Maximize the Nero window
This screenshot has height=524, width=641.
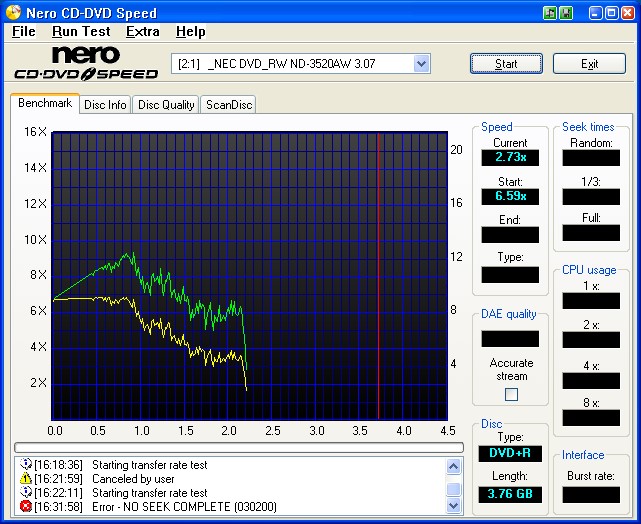(612, 13)
